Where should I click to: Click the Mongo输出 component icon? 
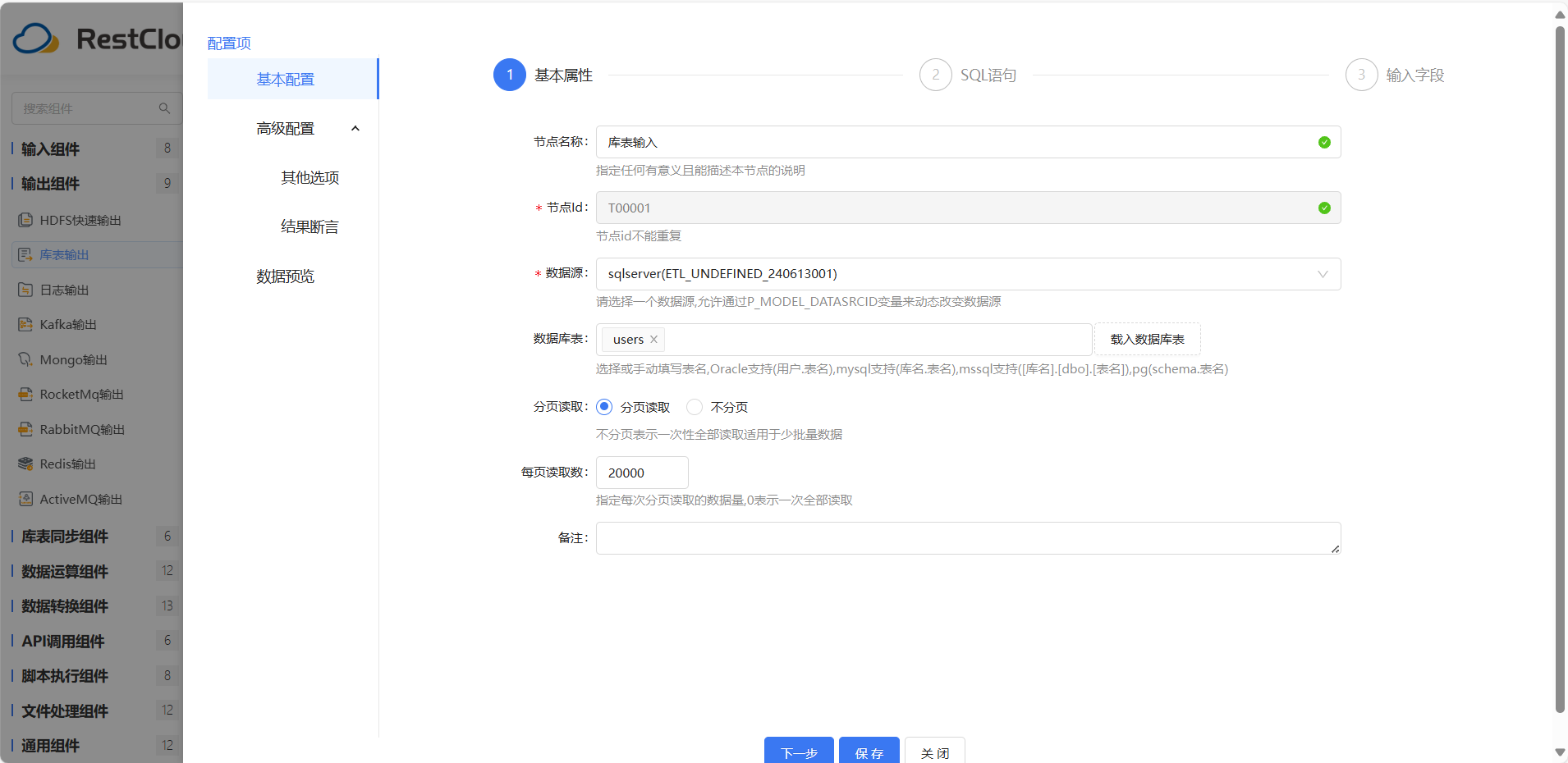(25, 359)
